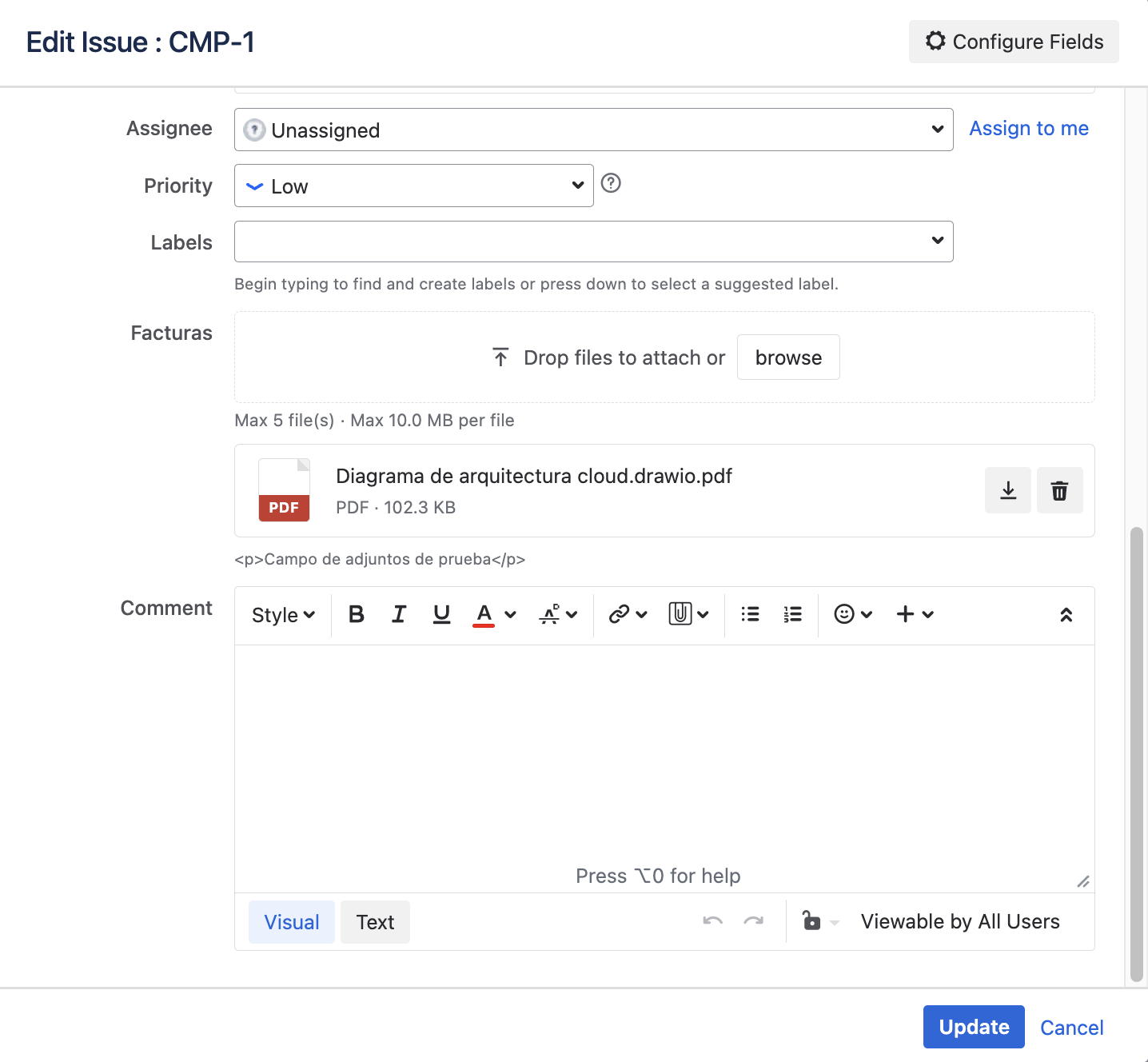1148x1062 pixels.
Task: Open Configure Fields
Action: [x=1014, y=42]
